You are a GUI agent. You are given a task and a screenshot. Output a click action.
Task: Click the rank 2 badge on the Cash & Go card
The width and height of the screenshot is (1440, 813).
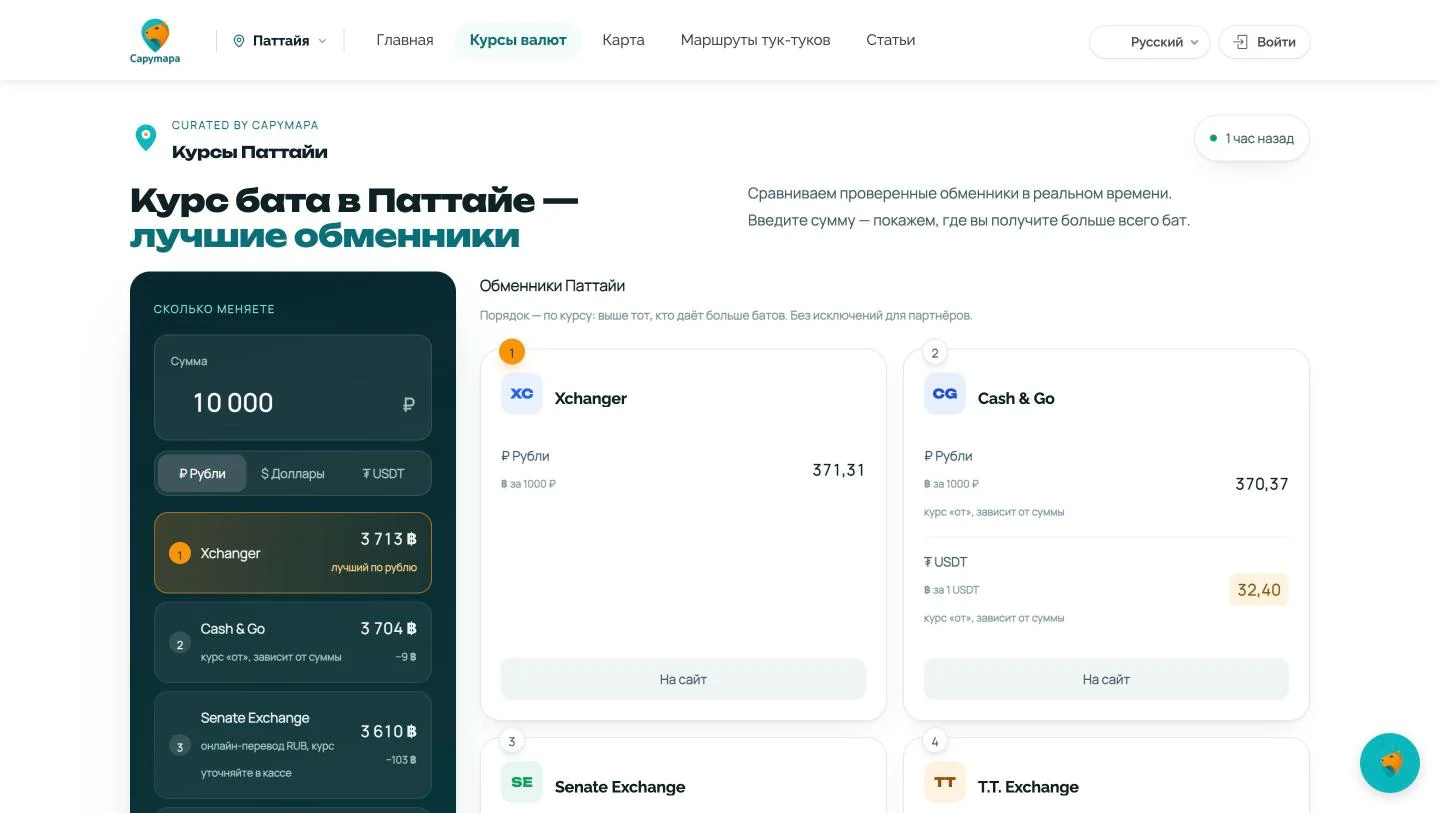click(x=935, y=353)
